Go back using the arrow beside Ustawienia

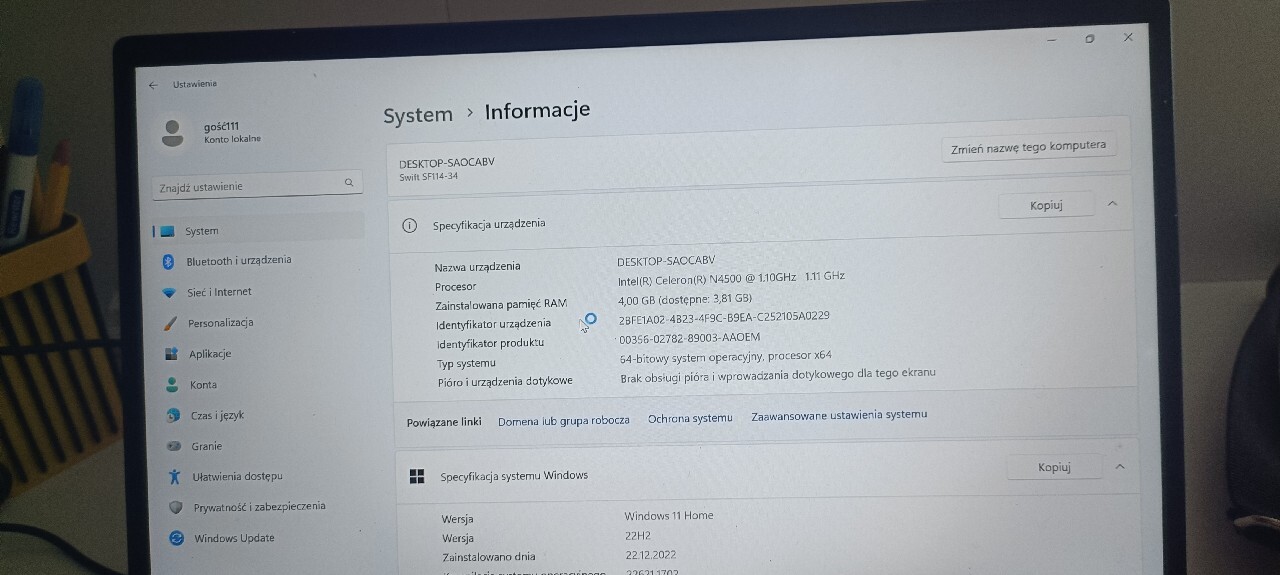click(x=153, y=85)
